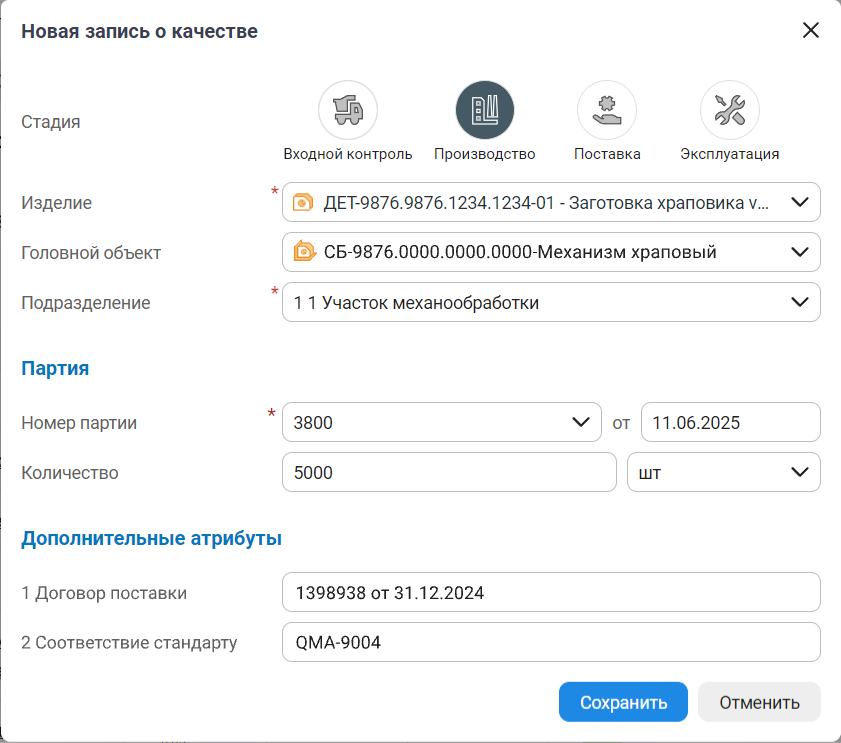This screenshot has width=841, height=743.
Task: Expand the Подразделение dropdown
Action: [800, 302]
